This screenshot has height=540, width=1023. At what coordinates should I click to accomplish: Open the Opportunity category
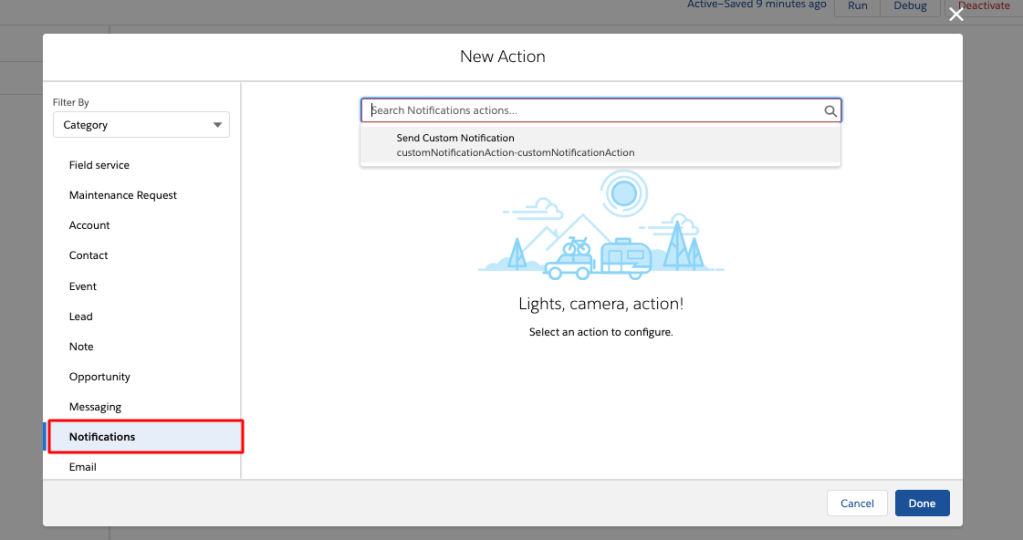(99, 377)
